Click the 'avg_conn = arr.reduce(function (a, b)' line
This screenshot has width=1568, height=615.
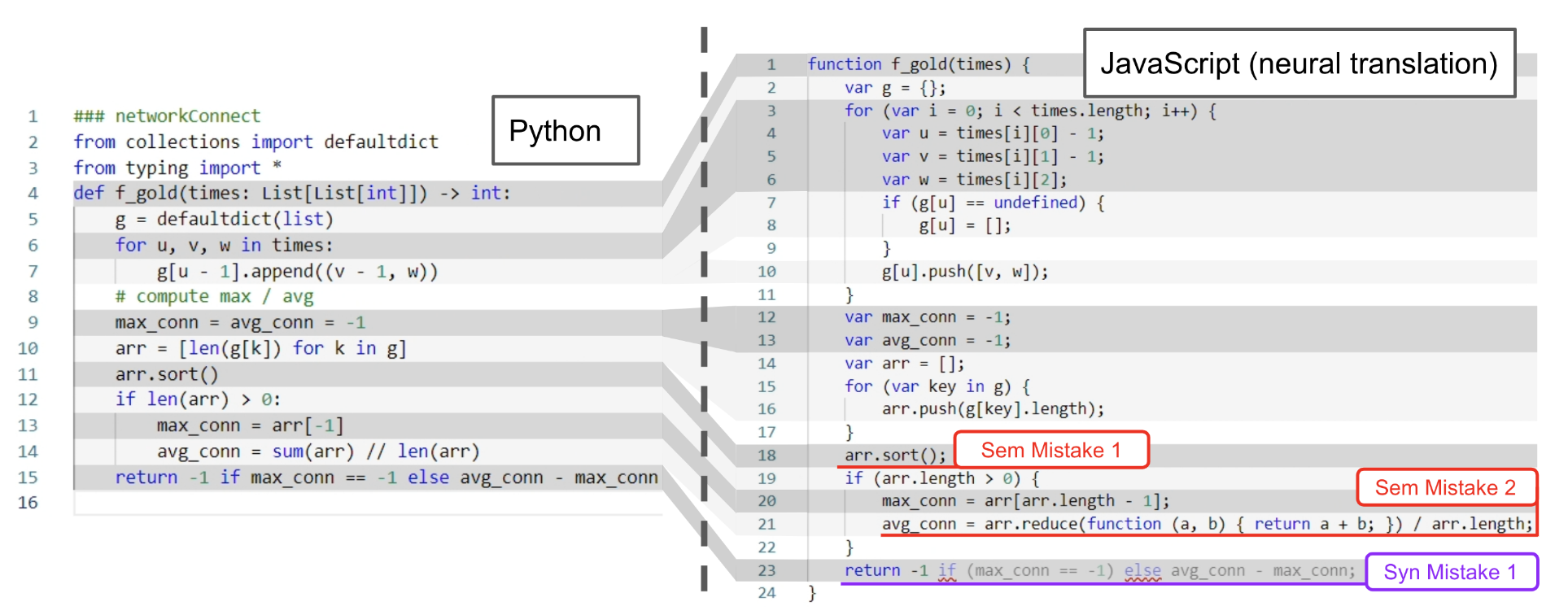1208,524
